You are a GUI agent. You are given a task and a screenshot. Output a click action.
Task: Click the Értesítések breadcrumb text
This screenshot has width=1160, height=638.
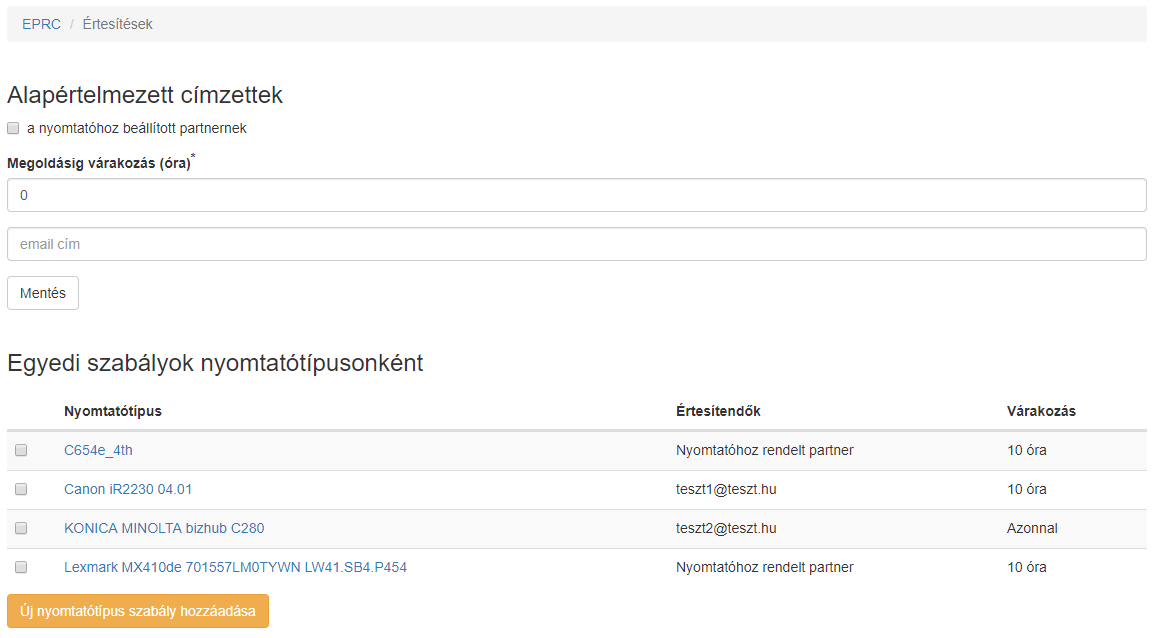point(118,24)
